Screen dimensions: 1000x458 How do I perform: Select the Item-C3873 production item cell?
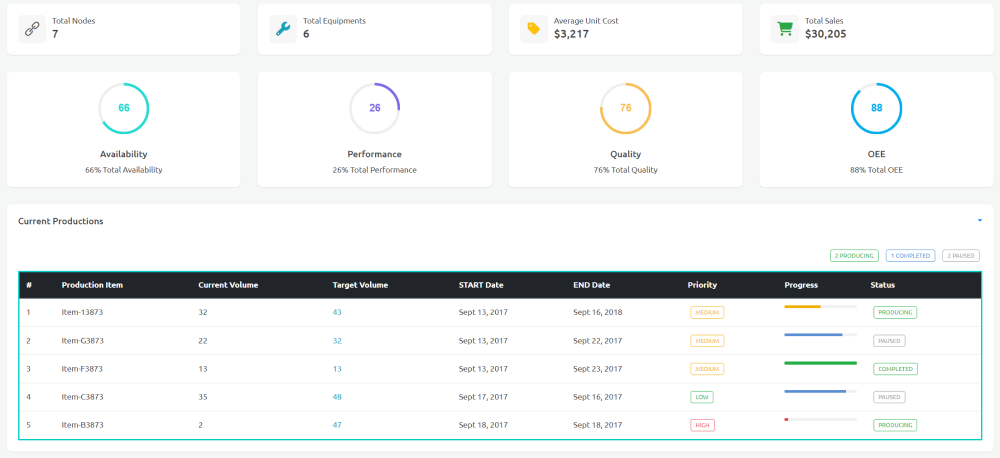tap(82, 397)
